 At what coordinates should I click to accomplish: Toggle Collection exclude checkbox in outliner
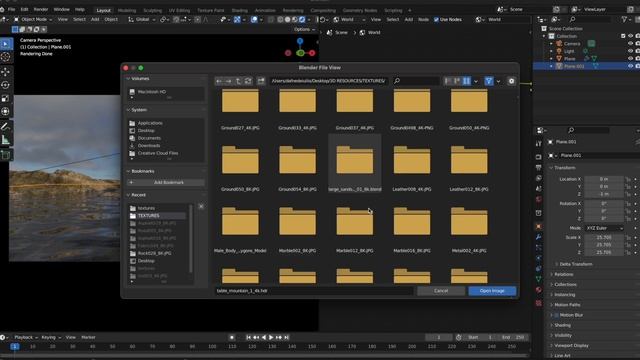click(x=623, y=36)
